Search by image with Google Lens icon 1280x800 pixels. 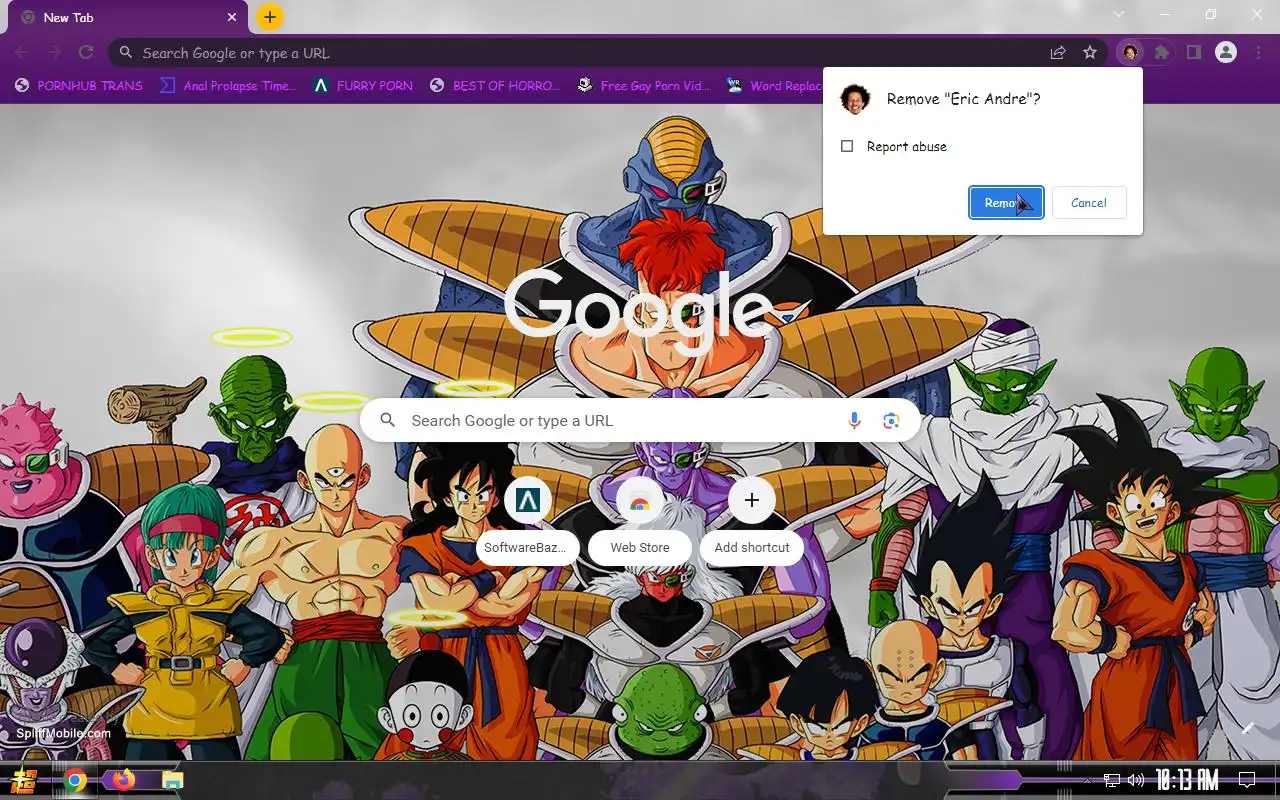tap(891, 421)
